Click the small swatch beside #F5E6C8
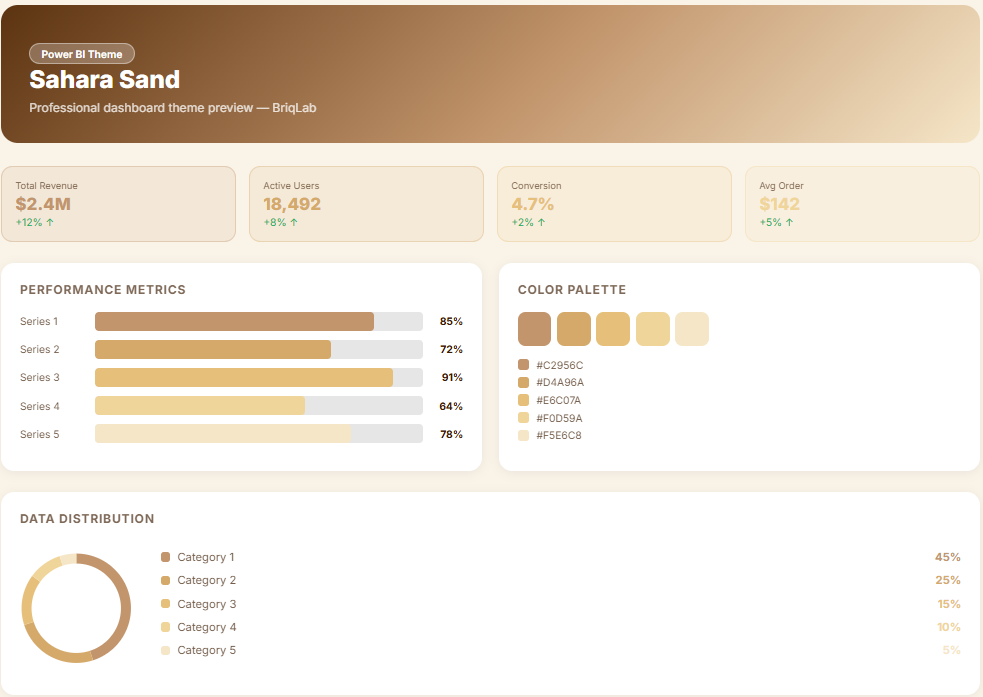 pos(523,435)
